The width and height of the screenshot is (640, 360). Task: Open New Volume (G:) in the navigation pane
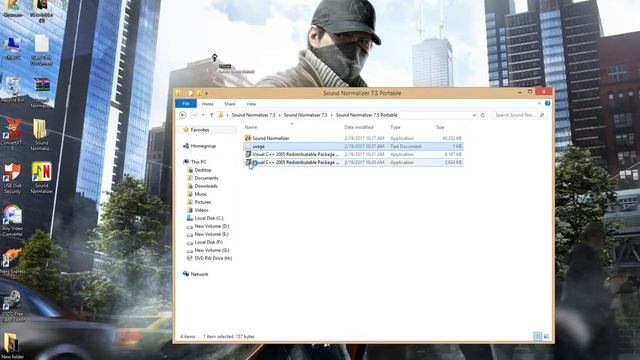[211, 250]
